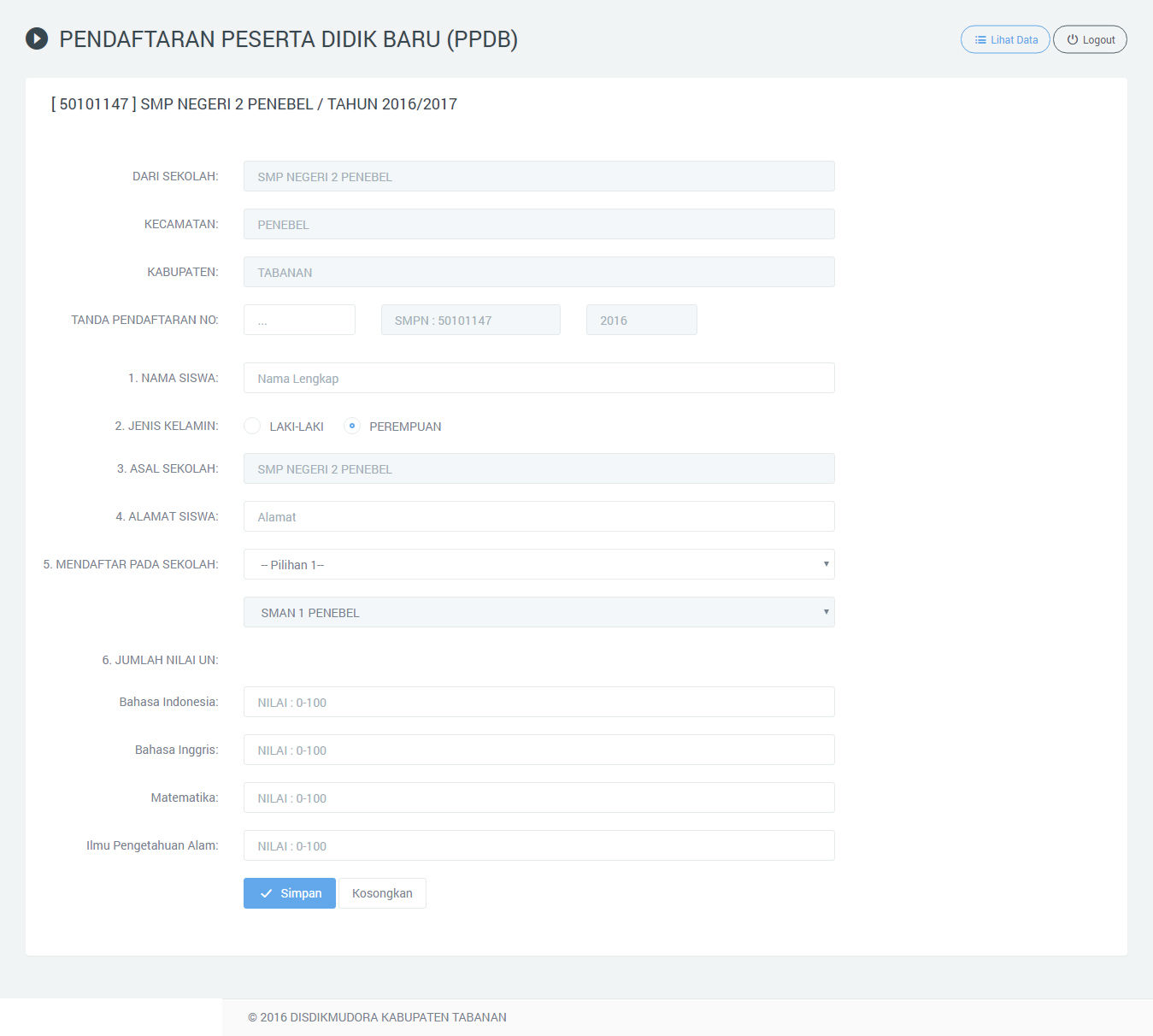1153x1036 pixels.
Task: Click the year field showing 2016
Action: [642, 320]
